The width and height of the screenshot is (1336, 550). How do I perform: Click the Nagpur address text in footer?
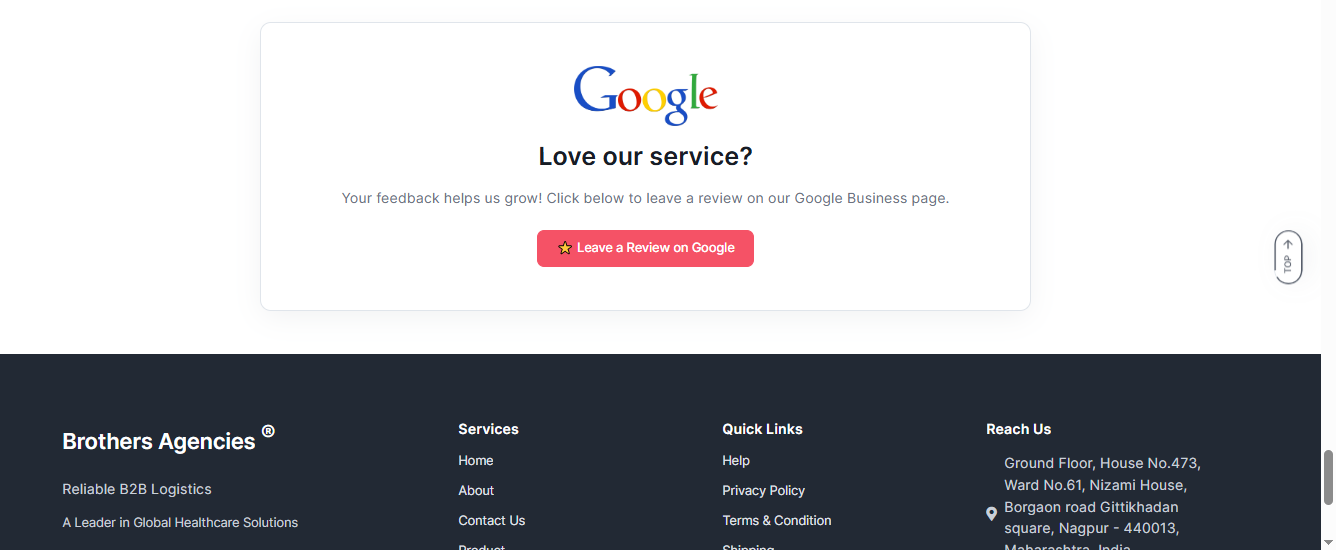click(x=1102, y=506)
